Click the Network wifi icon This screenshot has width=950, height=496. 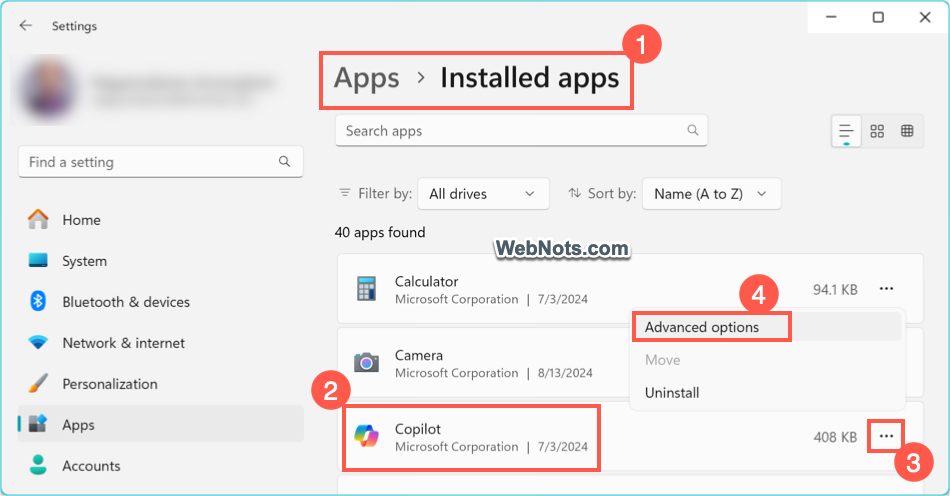coord(38,343)
